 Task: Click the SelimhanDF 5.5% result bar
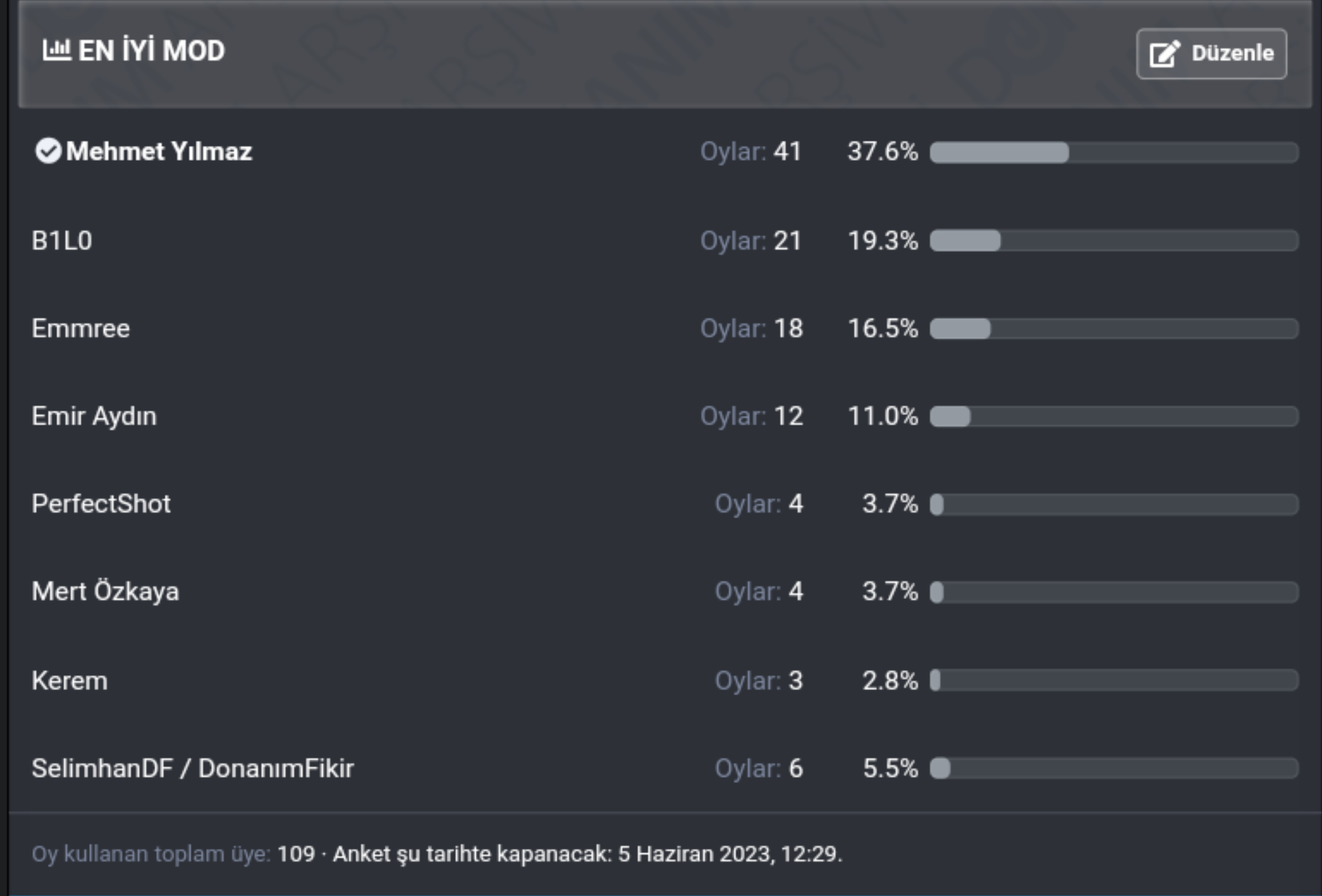(1114, 769)
